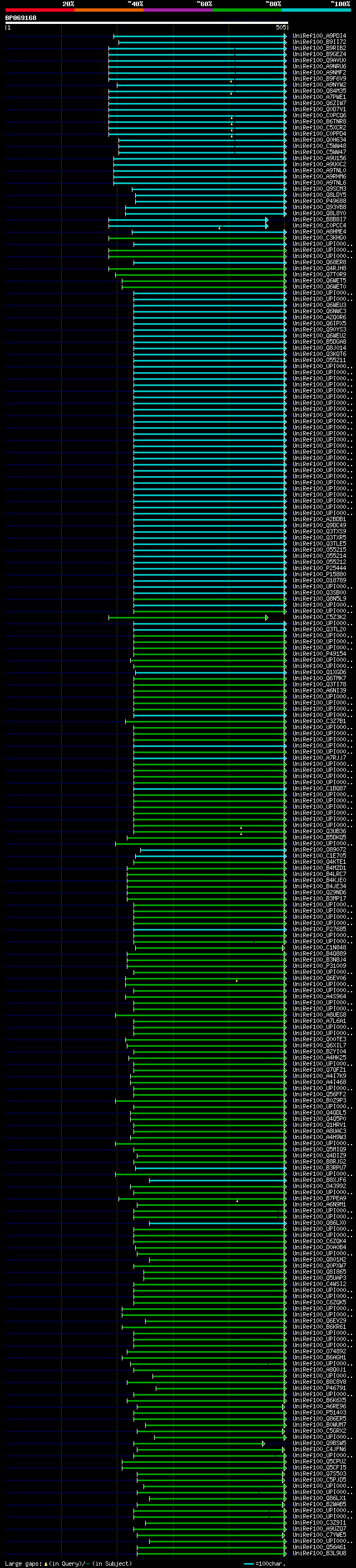Select the UniRef100_Q8N5L9 label
This screenshot has height=1568, width=356.
tap(319, 598)
